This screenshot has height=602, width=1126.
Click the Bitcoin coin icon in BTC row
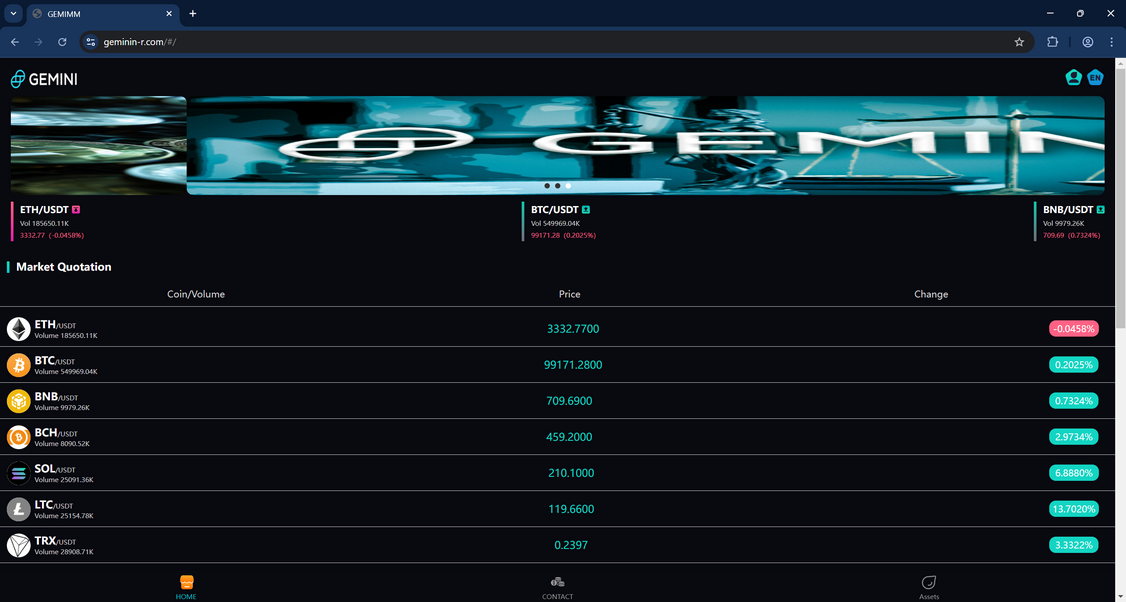[19, 365]
